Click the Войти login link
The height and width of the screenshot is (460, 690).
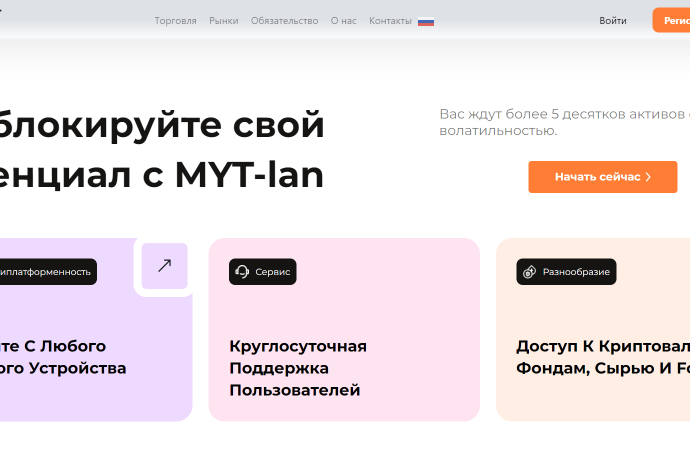pos(613,21)
